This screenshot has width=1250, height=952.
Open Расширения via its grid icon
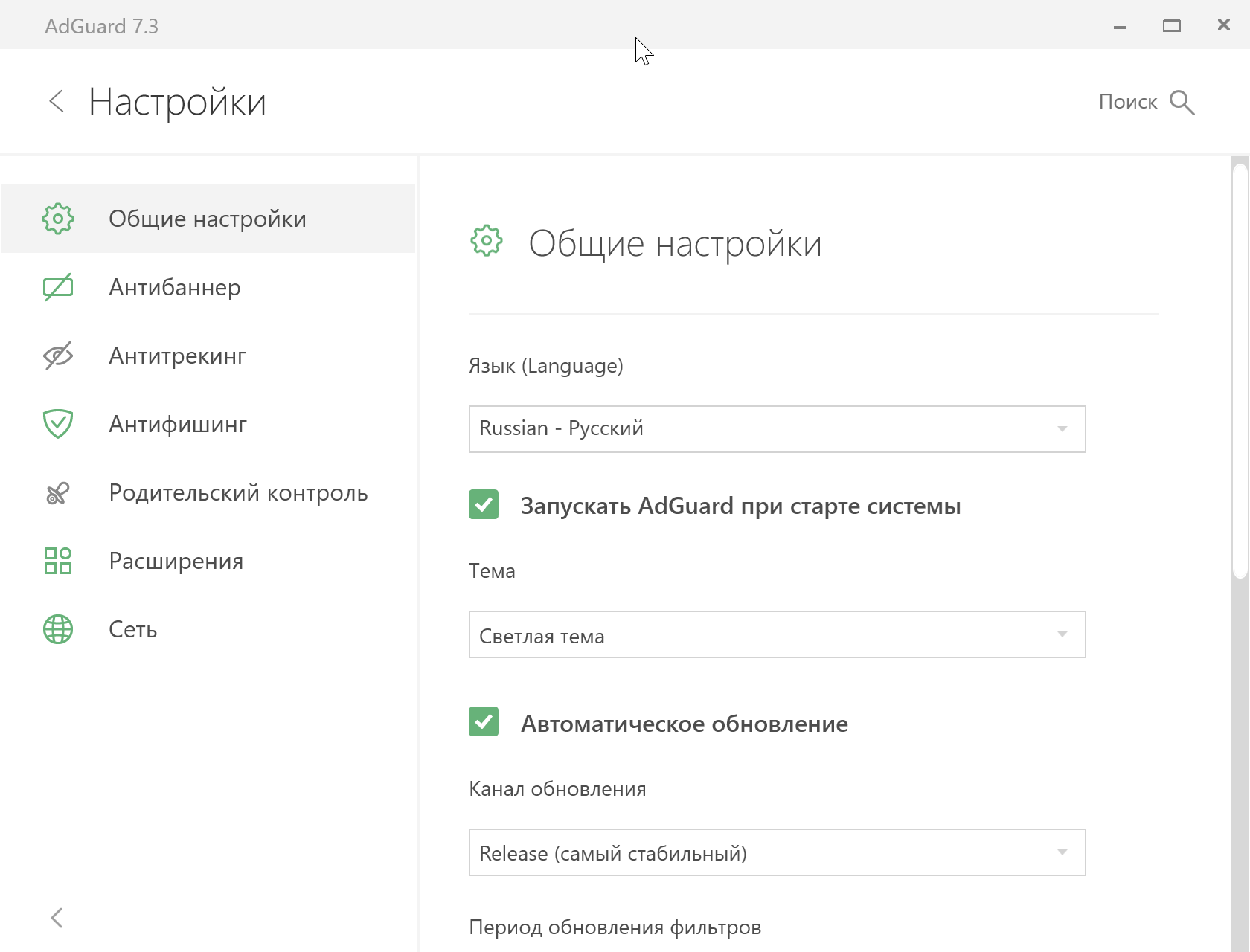pos(57,561)
